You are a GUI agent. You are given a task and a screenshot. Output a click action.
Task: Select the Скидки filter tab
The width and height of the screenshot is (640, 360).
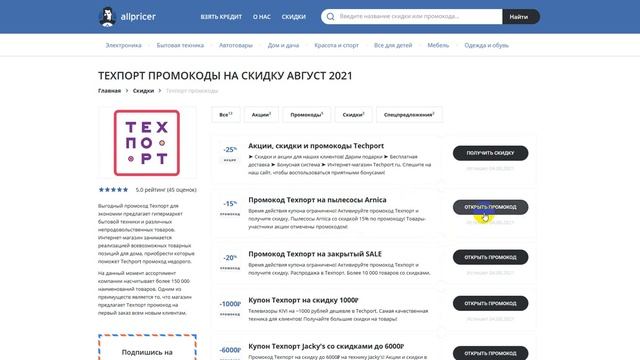[x=353, y=115]
